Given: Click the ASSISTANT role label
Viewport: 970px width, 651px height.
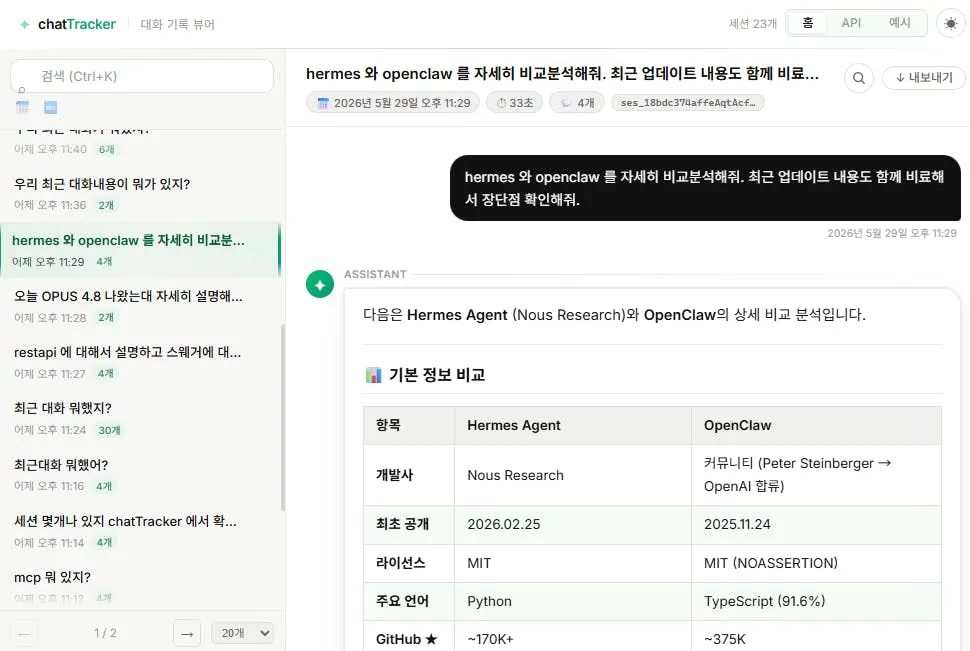Looking at the screenshot, I should [375, 274].
